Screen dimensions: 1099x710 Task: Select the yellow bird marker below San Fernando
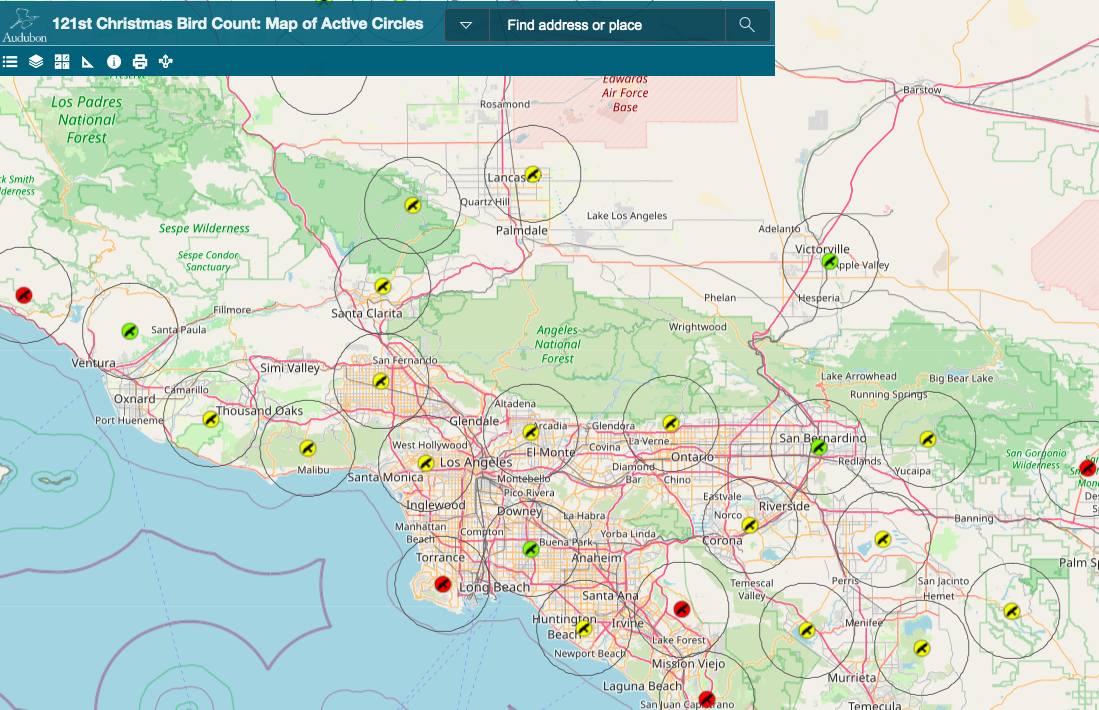coord(381,381)
